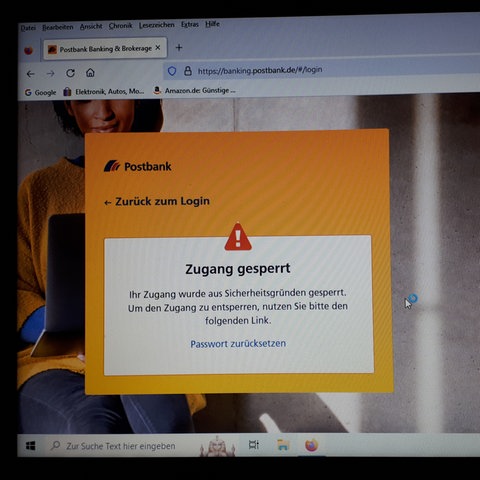Click the red warning triangle icon
The image size is (480, 480).
(238, 237)
